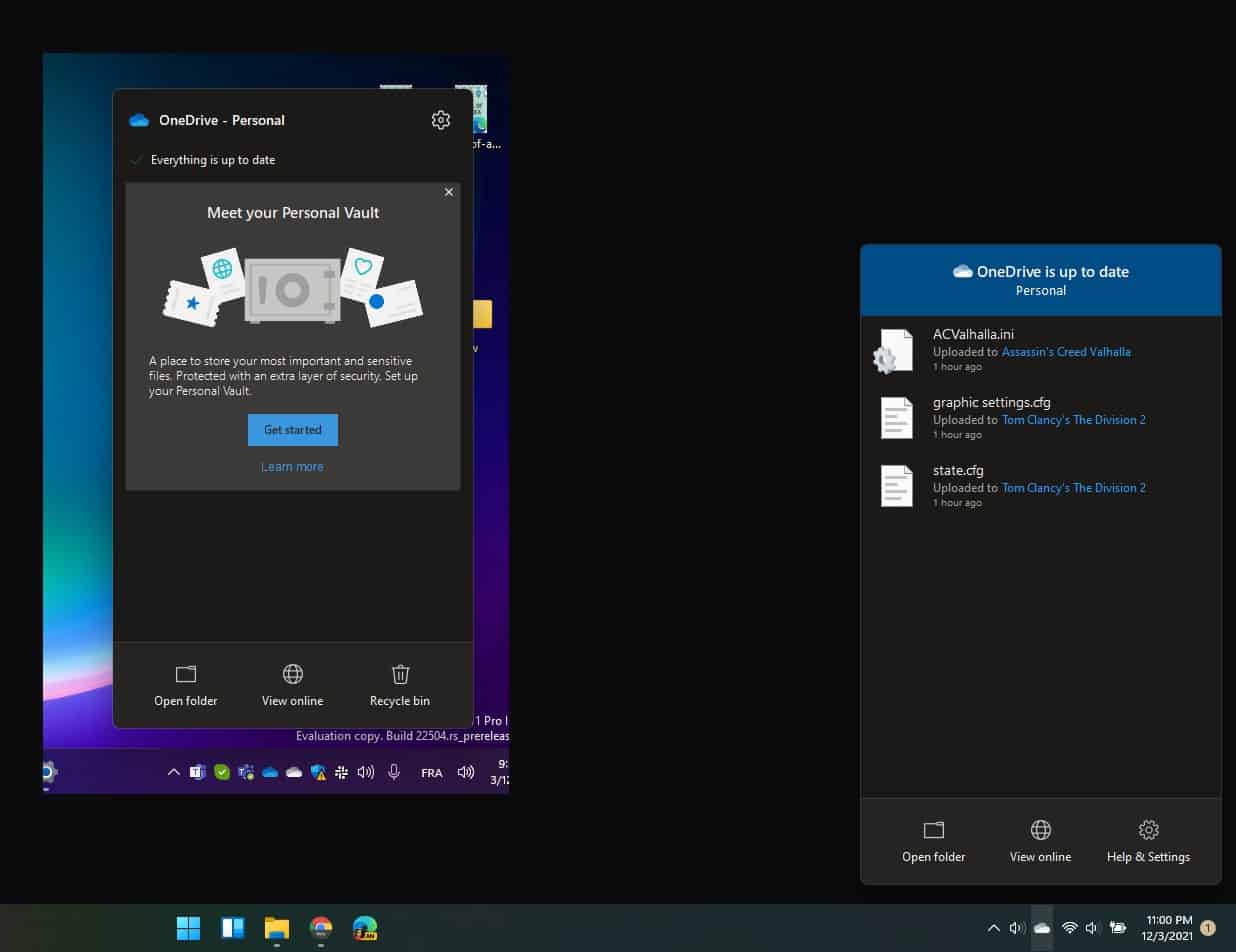Image resolution: width=1236 pixels, height=952 pixels.
Task: Open the clock showing 11:00 PM
Action: (1168, 928)
